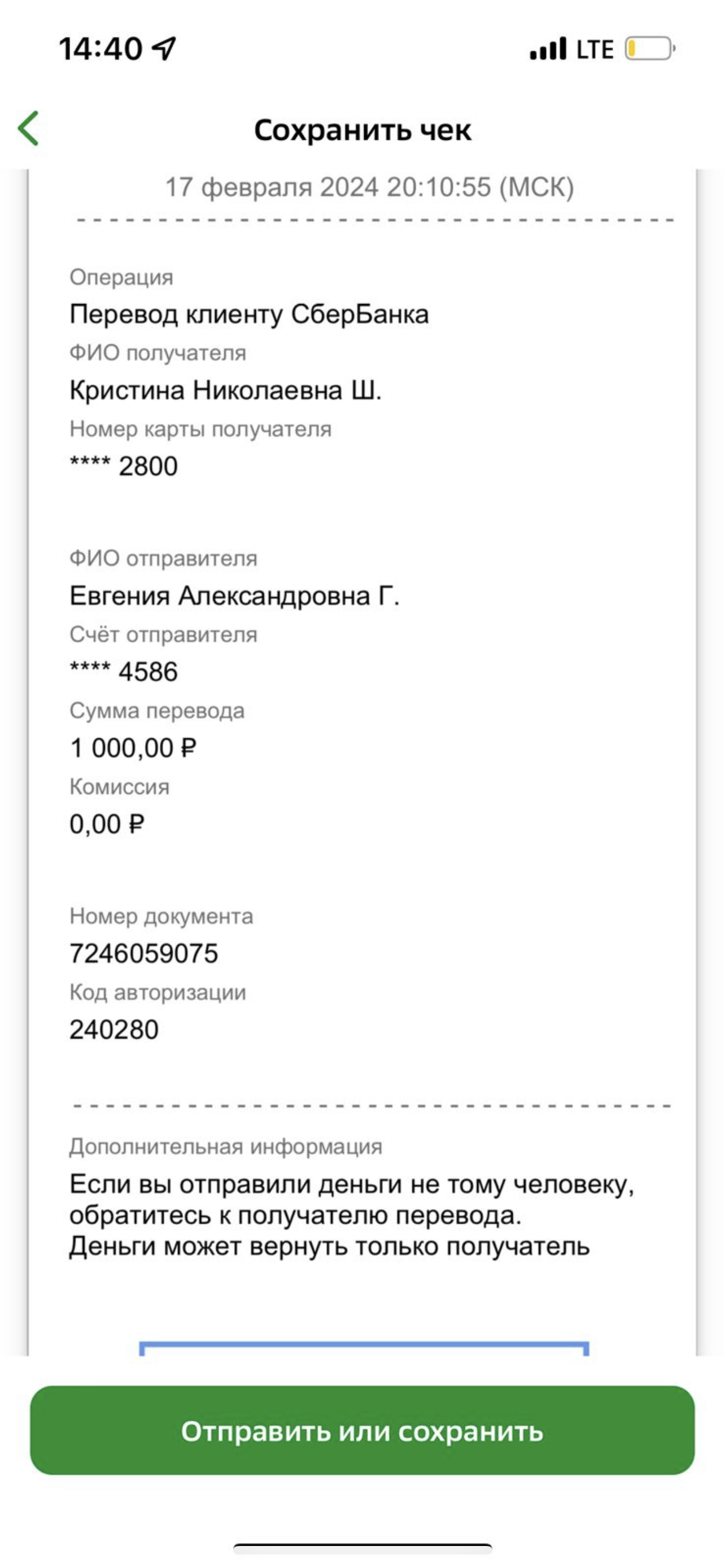
Task: Tap the transfer amount 1 000,00 ₽
Action: [133, 747]
